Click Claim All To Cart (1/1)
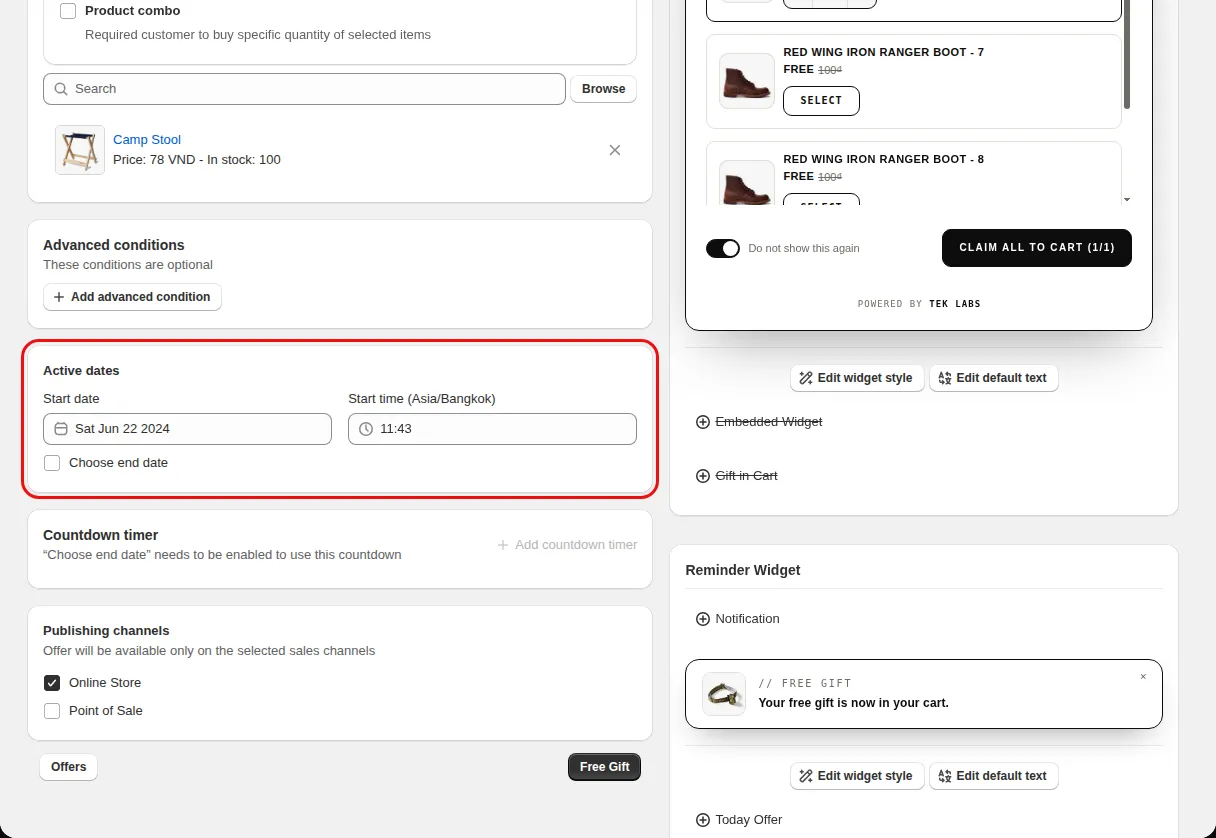1216x838 pixels. (1037, 248)
